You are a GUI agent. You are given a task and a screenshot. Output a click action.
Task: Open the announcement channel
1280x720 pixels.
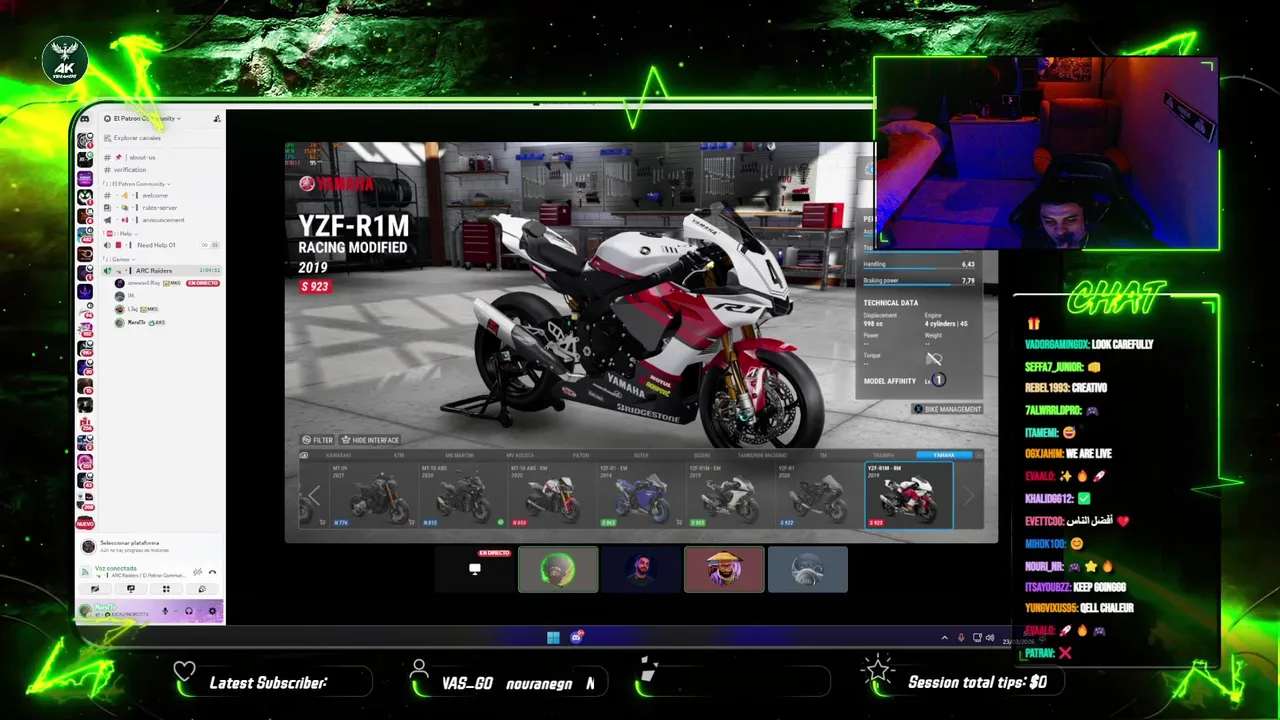145,220
